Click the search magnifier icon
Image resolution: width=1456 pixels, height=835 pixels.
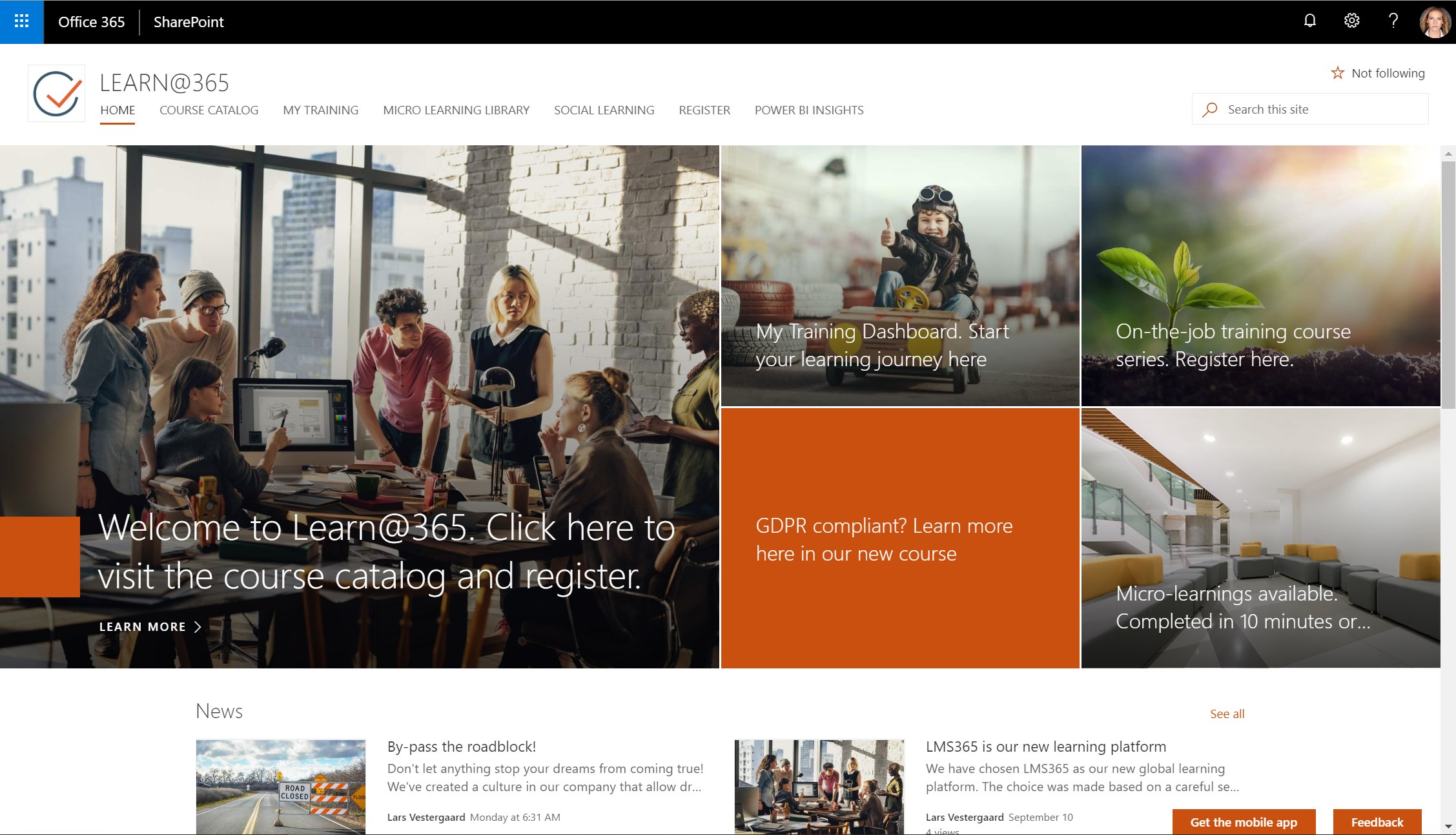pyautogui.click(x=1210, y=110)
